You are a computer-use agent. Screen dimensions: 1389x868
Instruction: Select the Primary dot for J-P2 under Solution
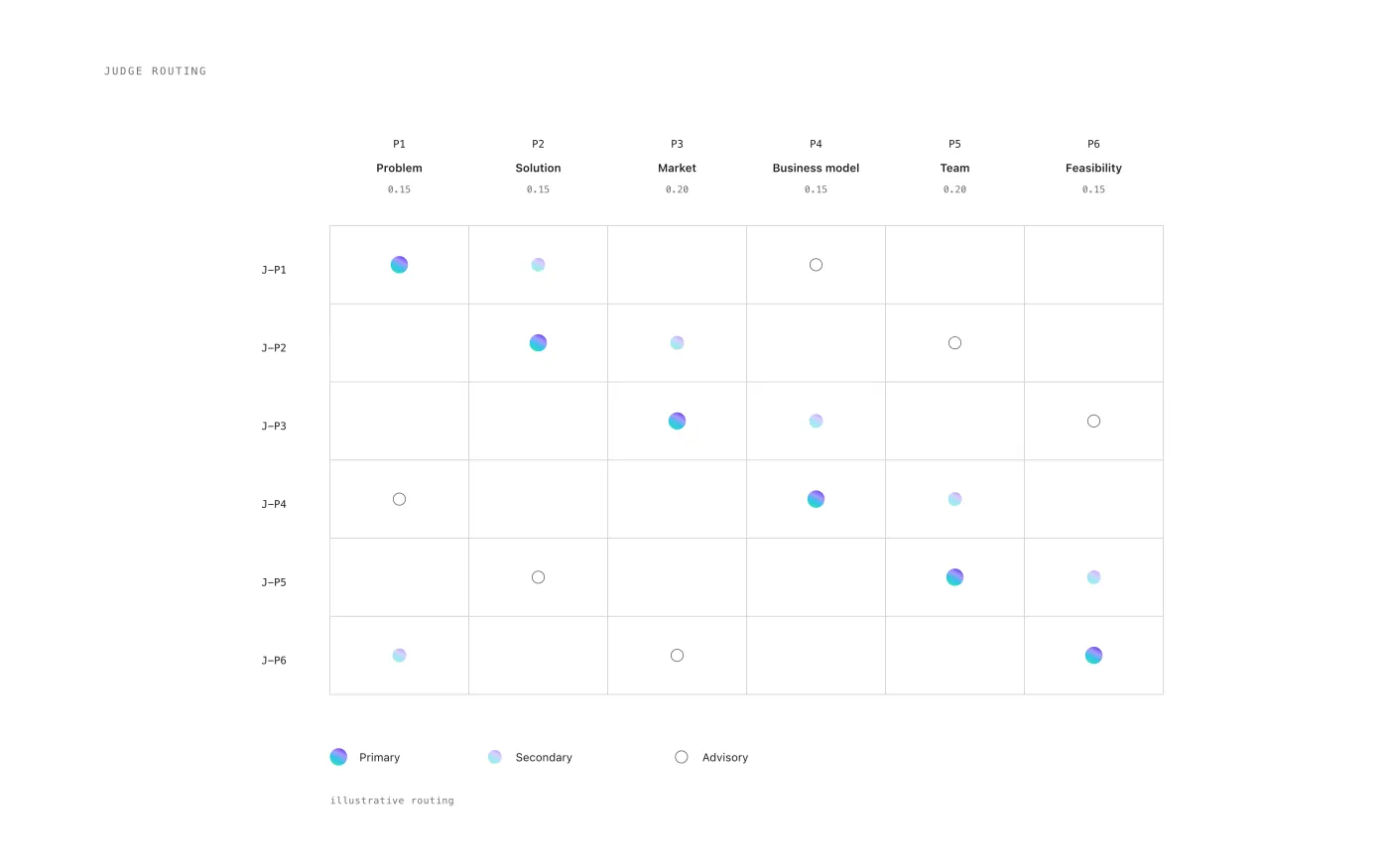(x=538, y=343)
